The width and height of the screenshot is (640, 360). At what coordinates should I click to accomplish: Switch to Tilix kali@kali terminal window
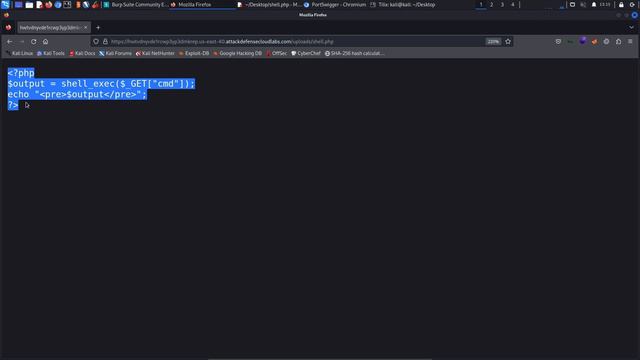[x=402, y=5]
